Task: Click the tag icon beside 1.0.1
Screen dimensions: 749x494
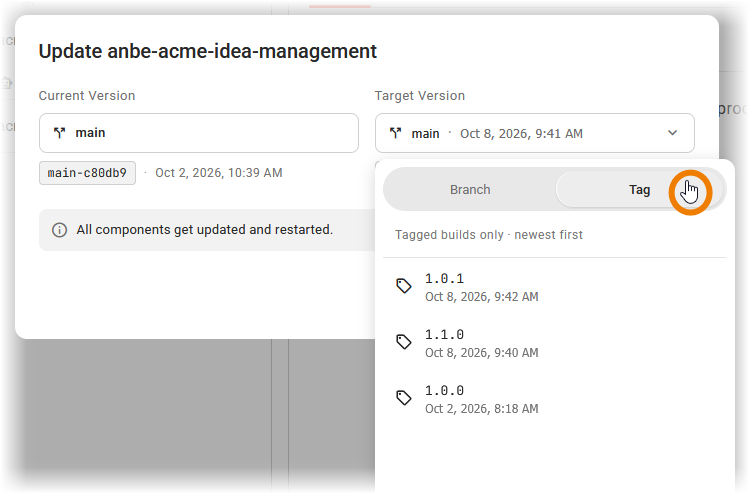Action: pos(404,286)
